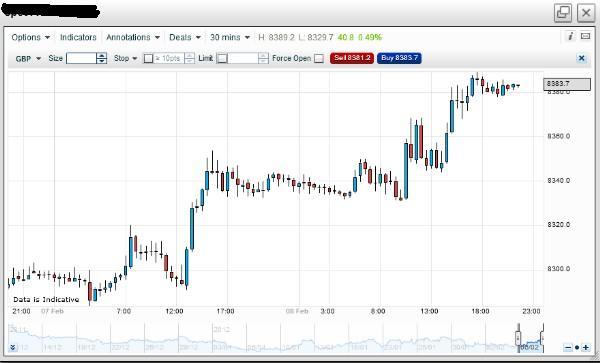Click the Limit value input field
This screenshot has height=363, width=600.
pos(243,59)
